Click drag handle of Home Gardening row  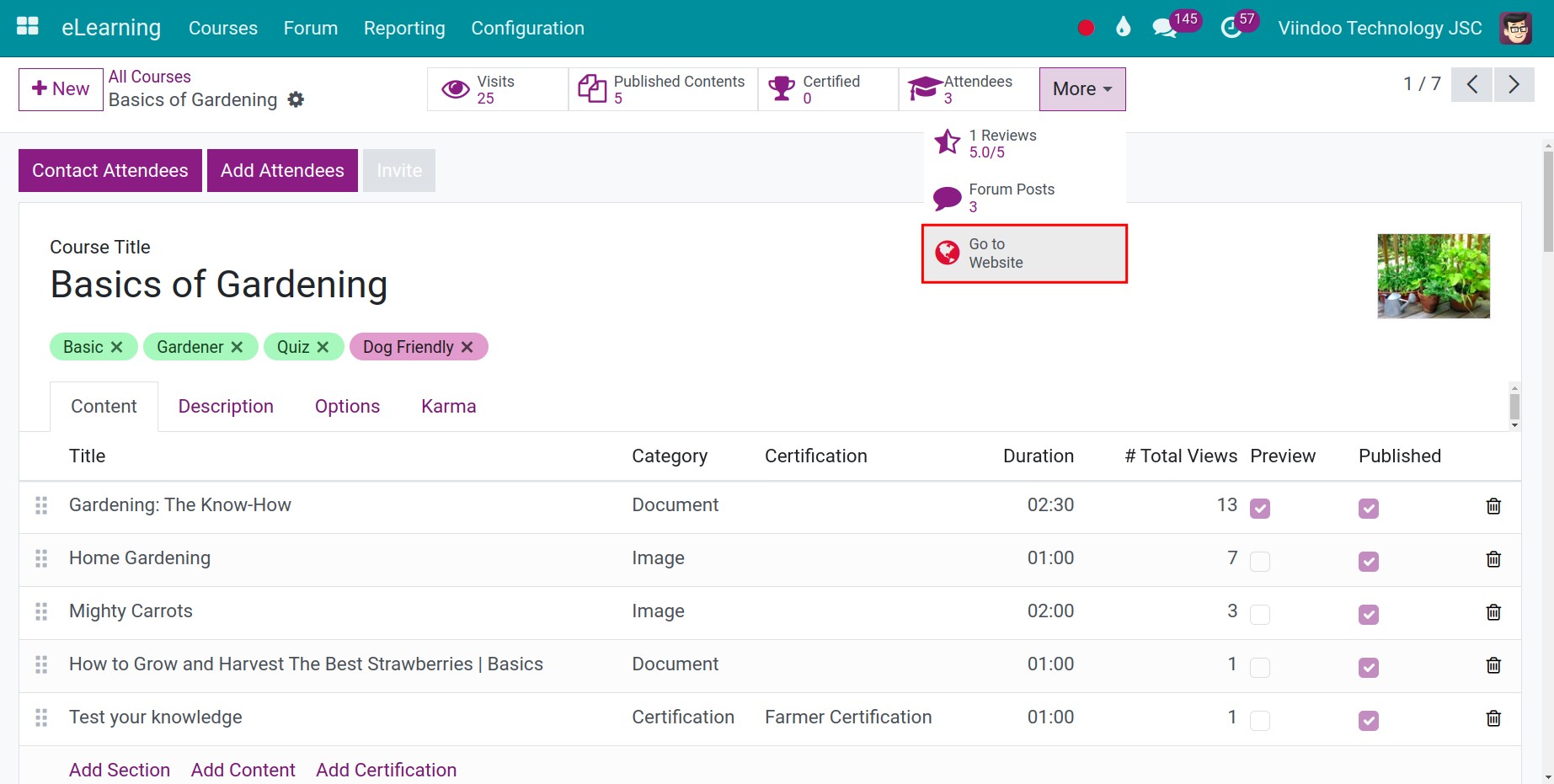tap(41, 558)
